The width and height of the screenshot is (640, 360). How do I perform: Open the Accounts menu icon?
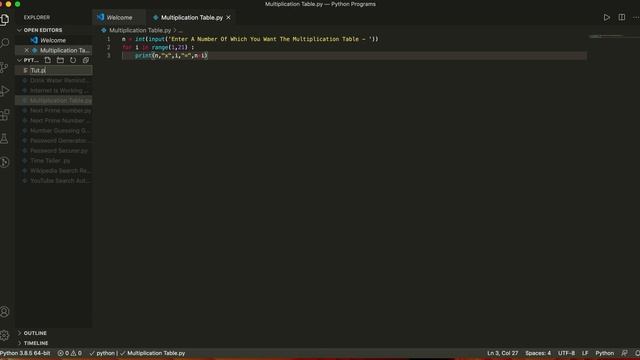tap(4, 312)
